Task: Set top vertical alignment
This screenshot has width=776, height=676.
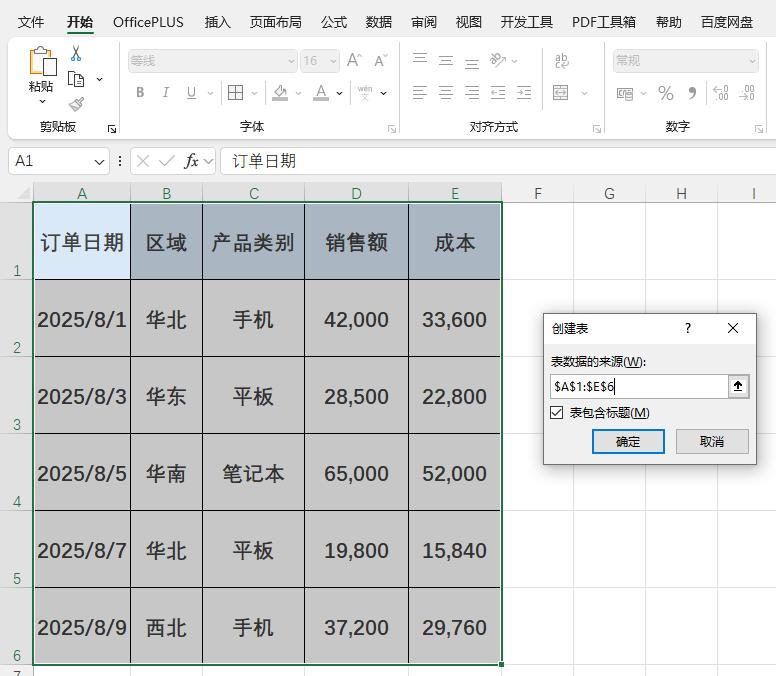Action: 420,58
